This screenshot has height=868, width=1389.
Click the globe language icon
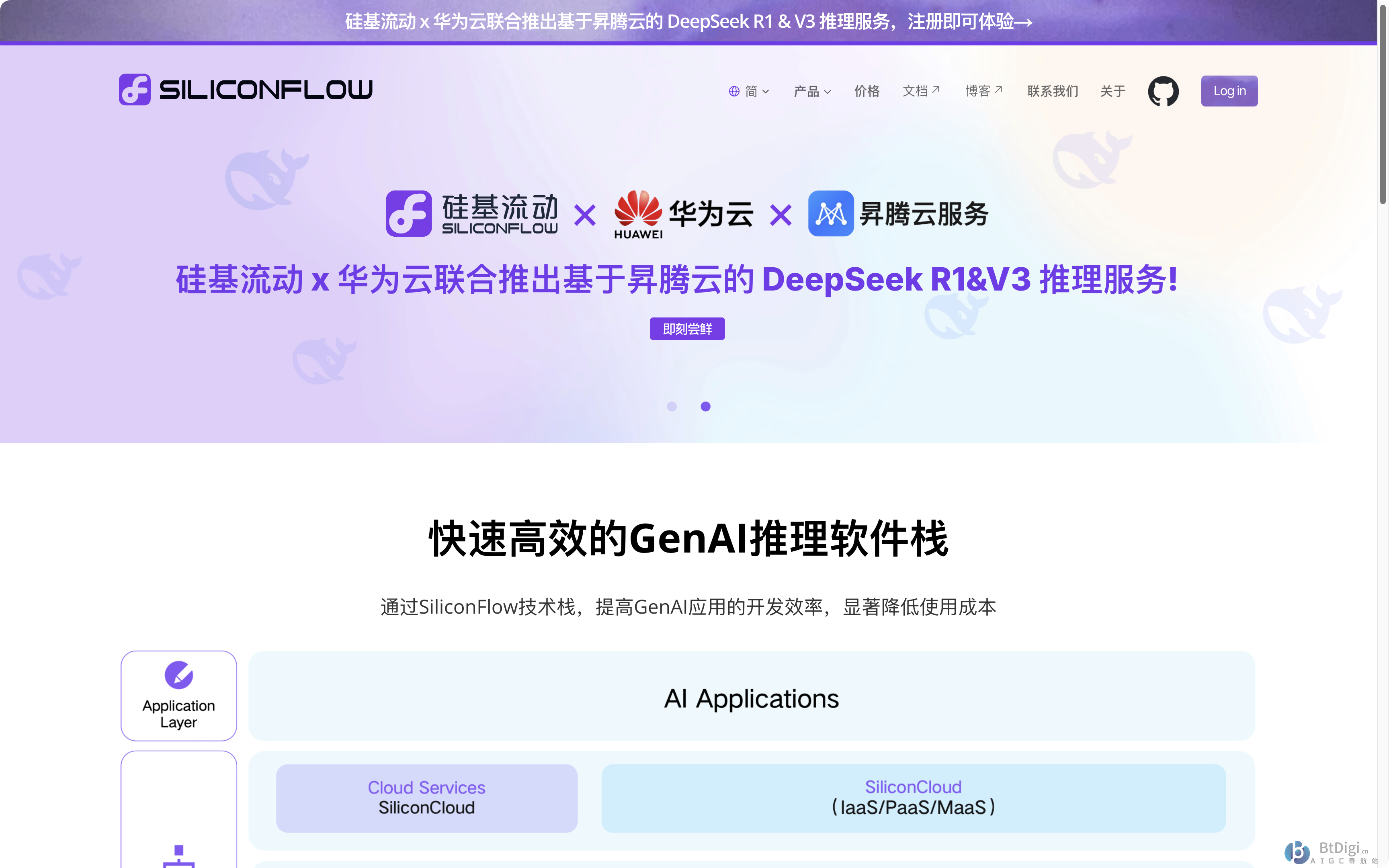[x=734, y=91]
